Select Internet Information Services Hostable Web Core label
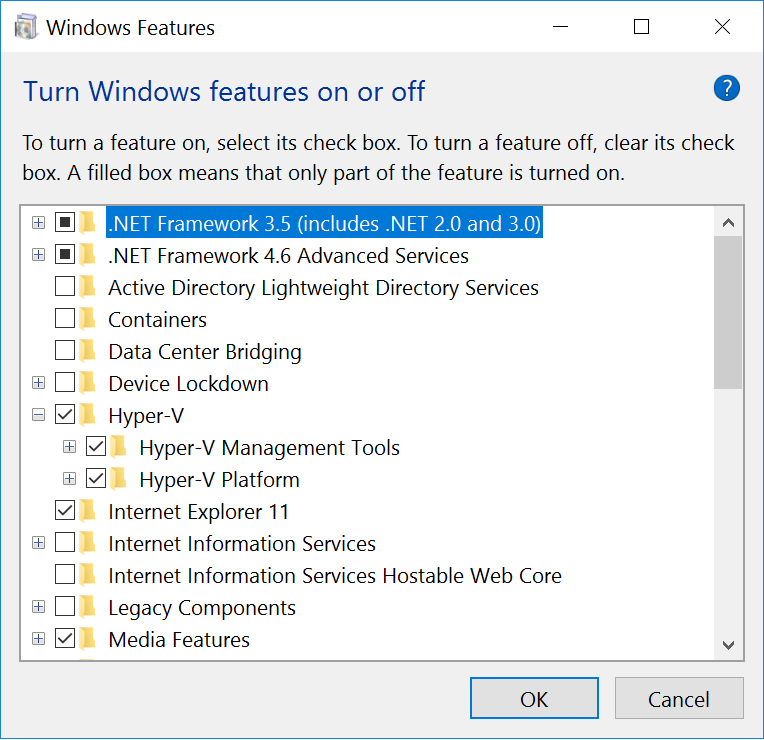 click(x=335, y=576)
